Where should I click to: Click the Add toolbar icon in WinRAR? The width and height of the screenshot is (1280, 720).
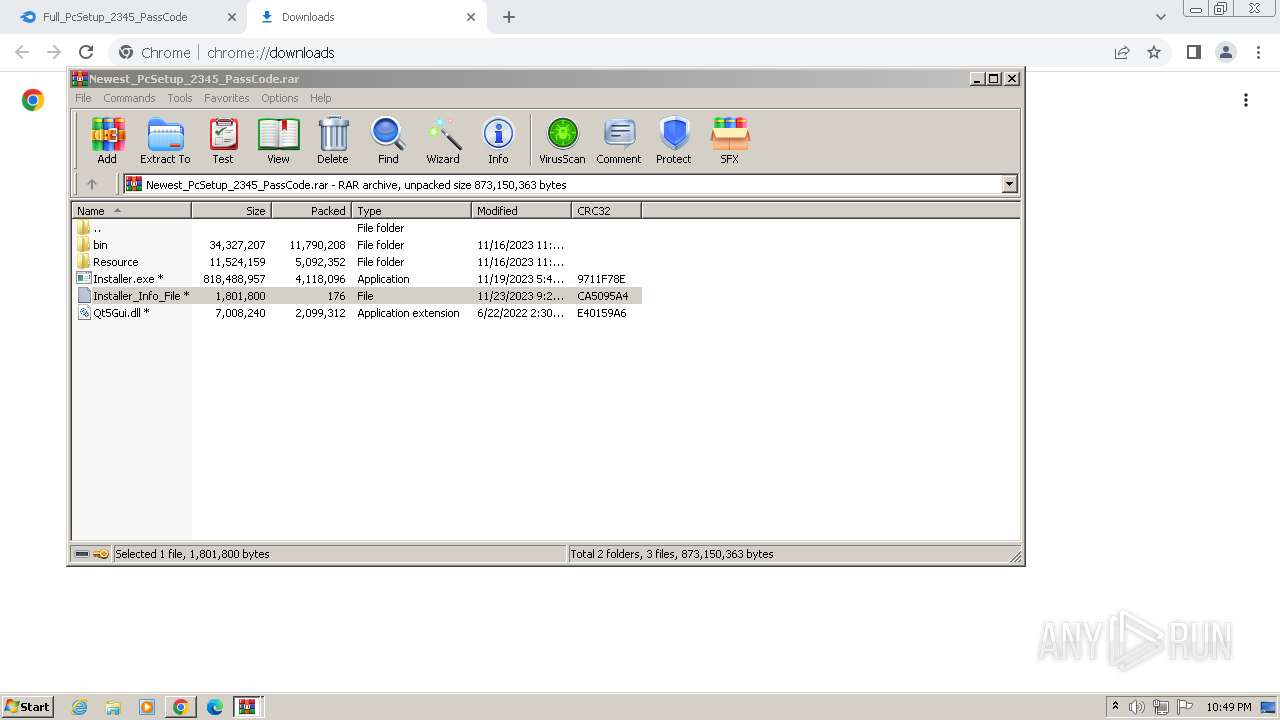coord(107,140)
